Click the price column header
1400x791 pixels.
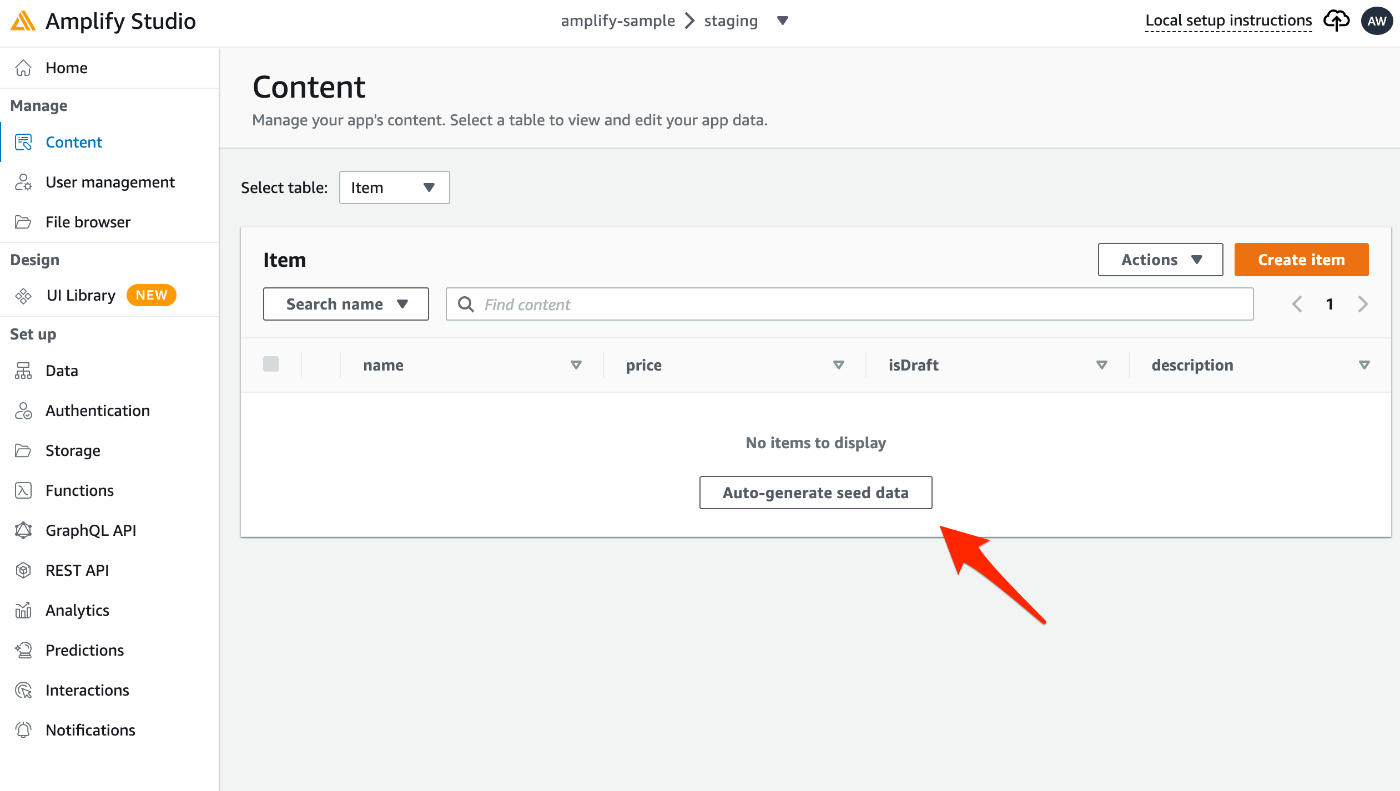[644, 365]
